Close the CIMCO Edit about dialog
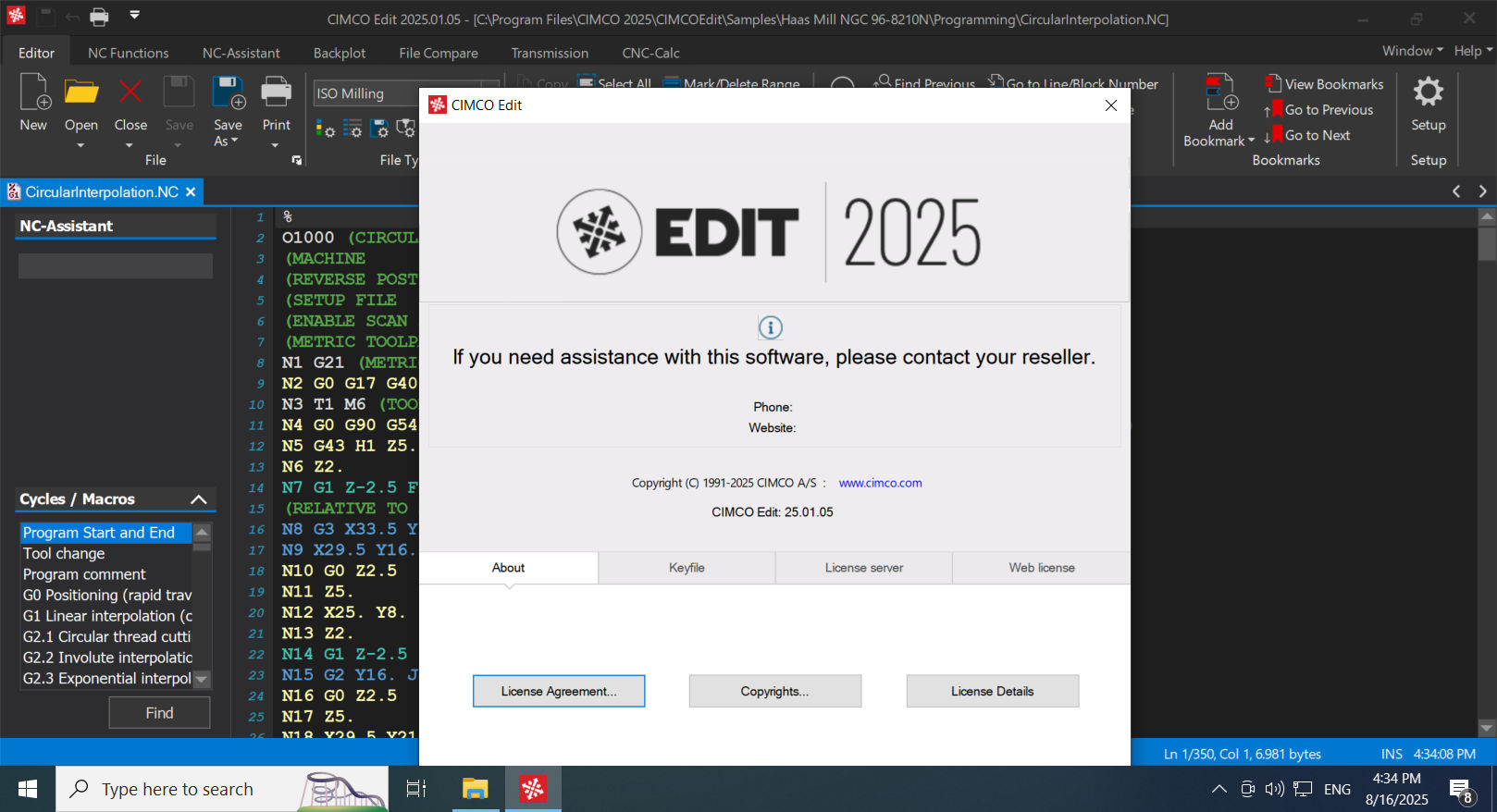 1111,105
